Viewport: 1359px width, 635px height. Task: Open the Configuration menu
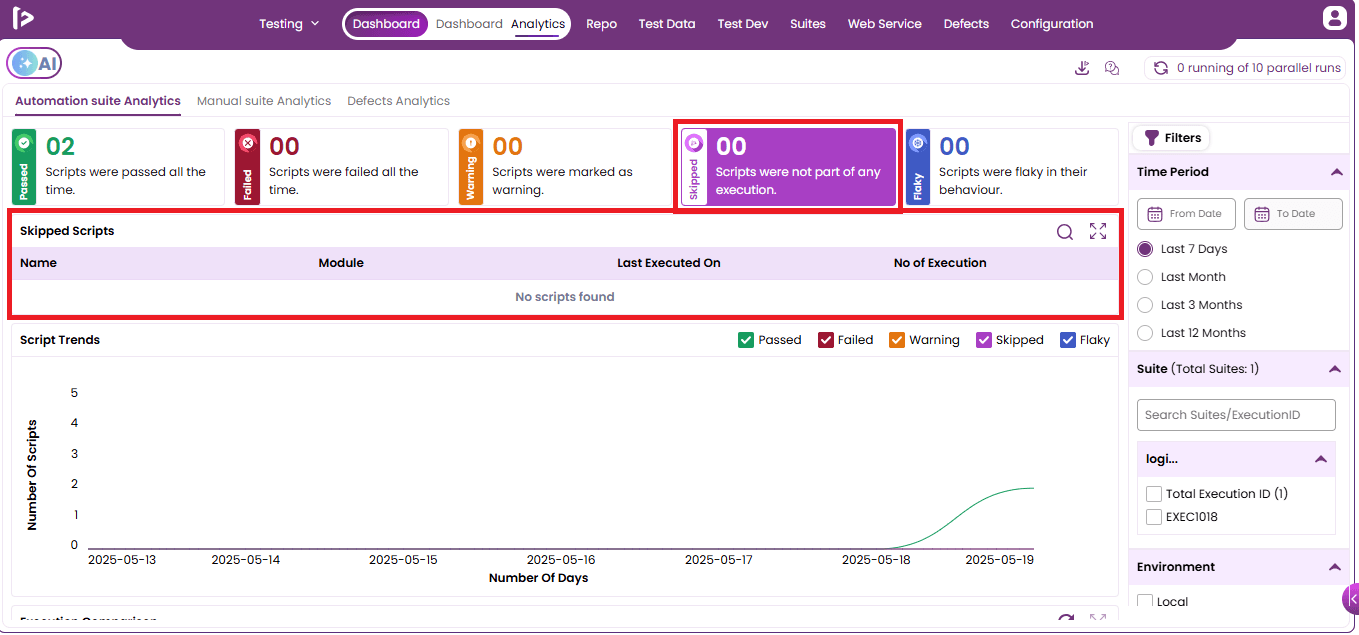coord(1052,24)
